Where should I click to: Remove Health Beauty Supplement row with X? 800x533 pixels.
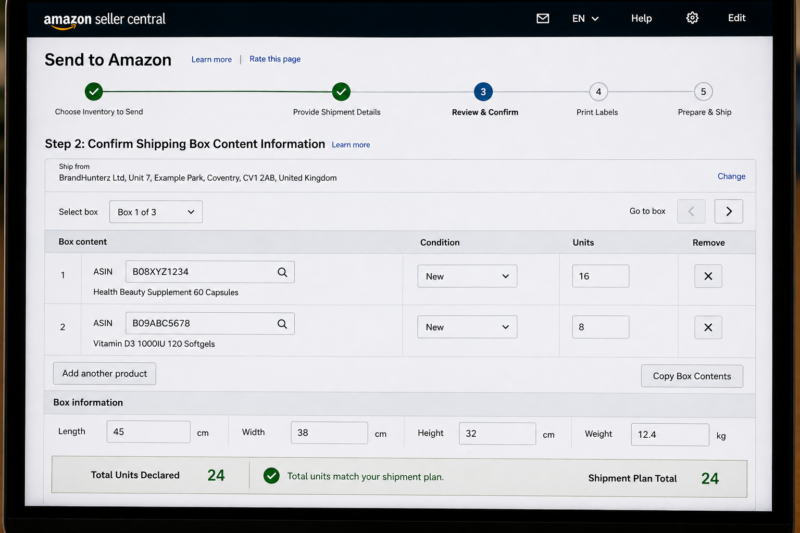[708, 276]
